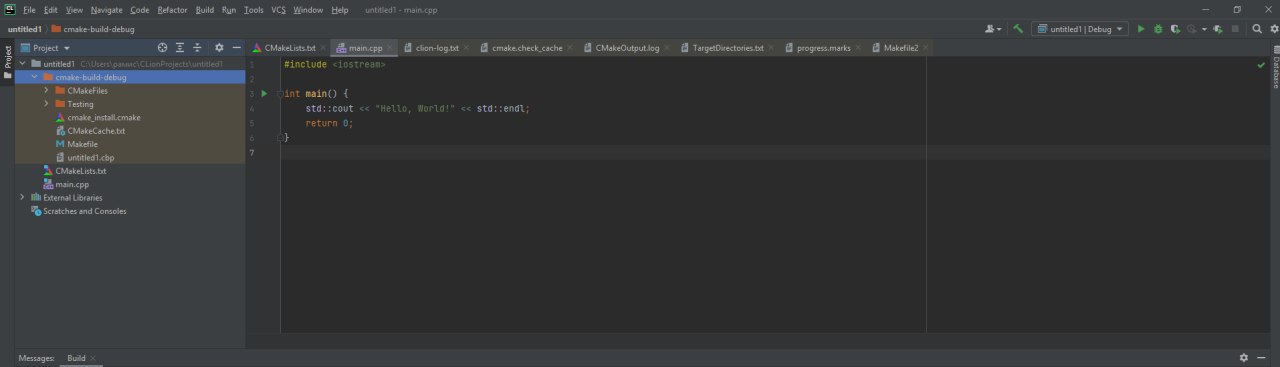Switch to cmake.check_cache editor tab
The width and height of the screenshot is (1280, 367).
click(x=527, y=47)
